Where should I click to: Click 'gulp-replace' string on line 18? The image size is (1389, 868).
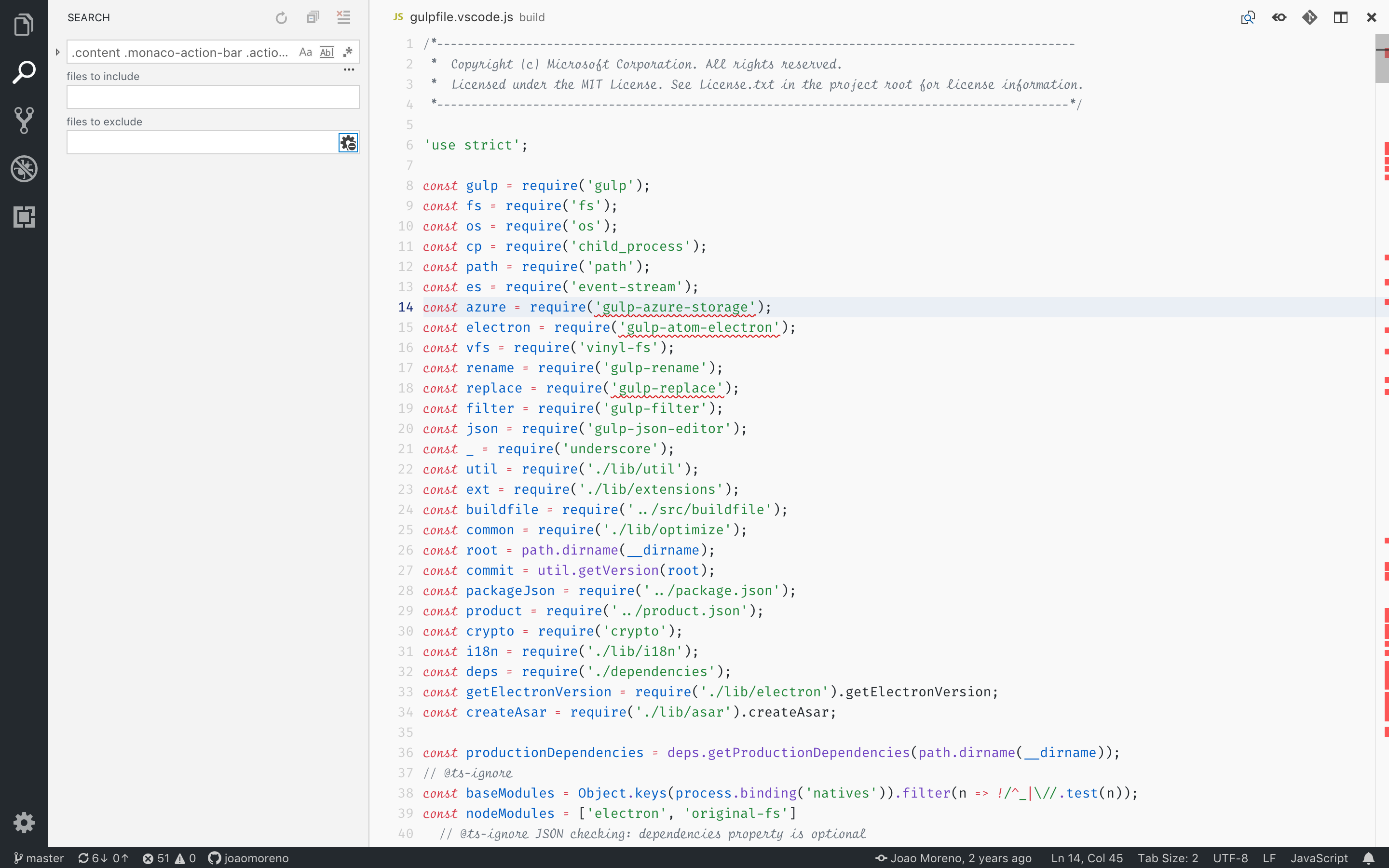click(667, 388)
